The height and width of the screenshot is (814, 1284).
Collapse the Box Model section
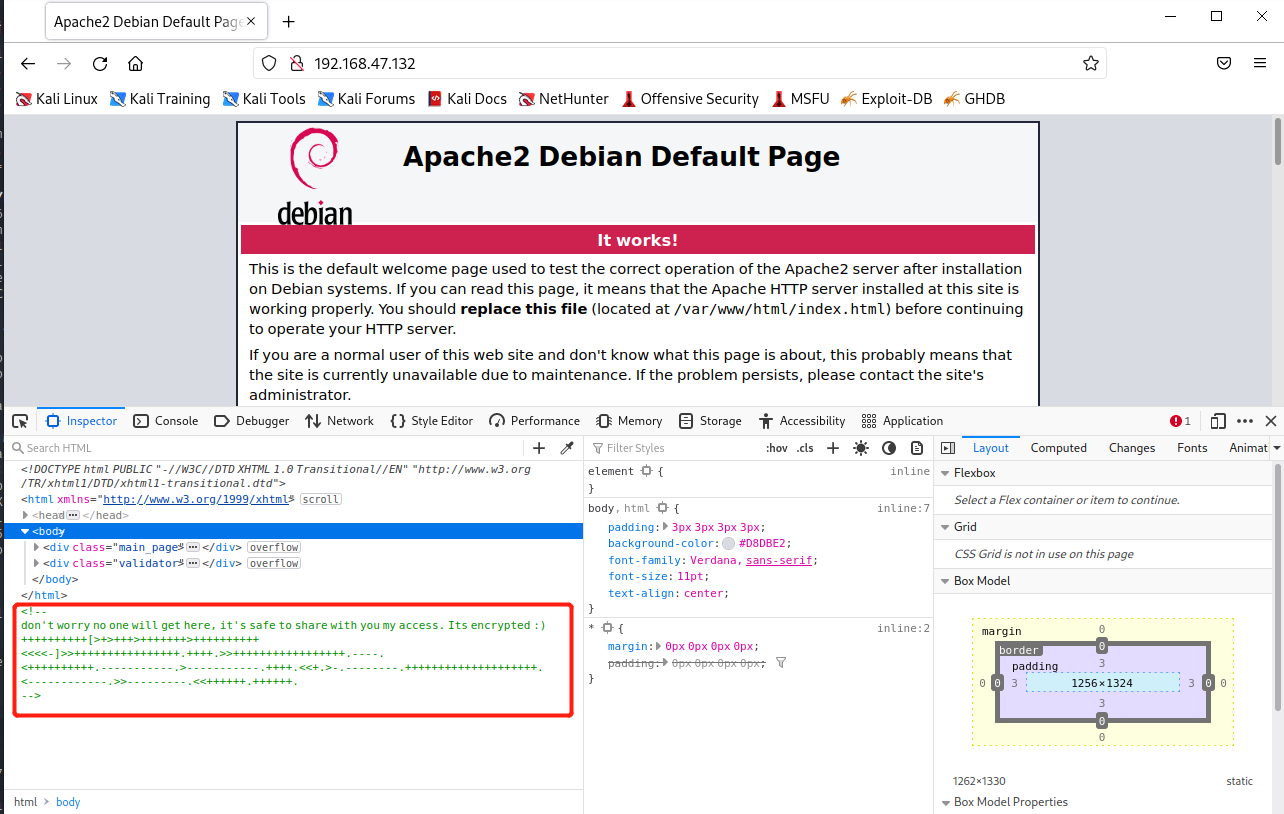(946, 581)
